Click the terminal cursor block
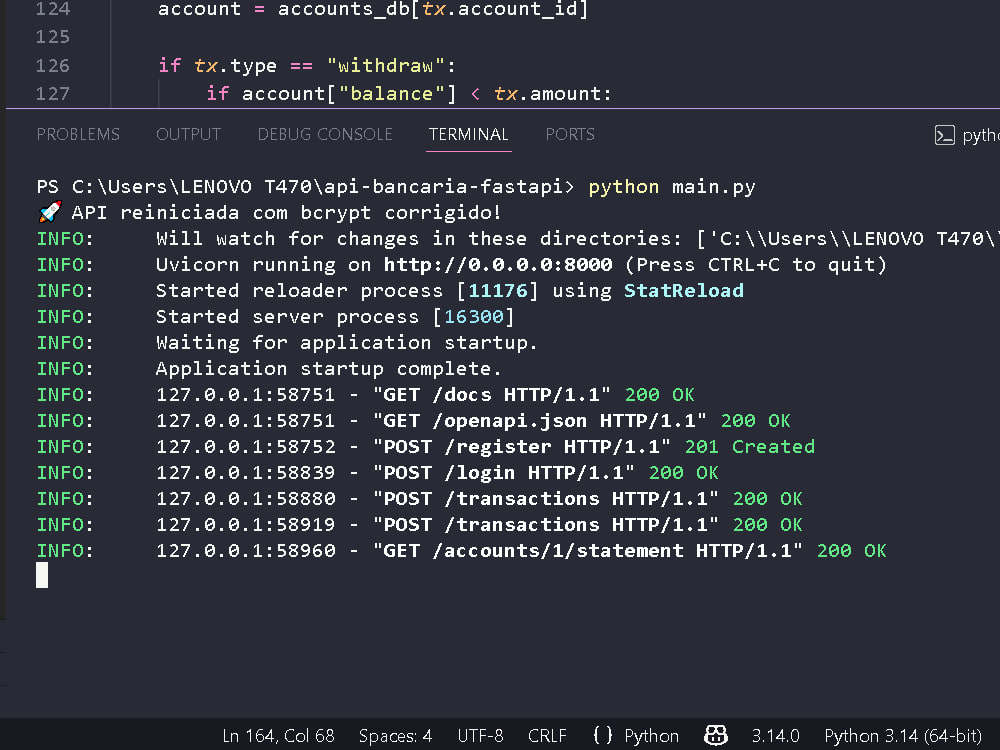1000x750 pixels. click(42, 575)
